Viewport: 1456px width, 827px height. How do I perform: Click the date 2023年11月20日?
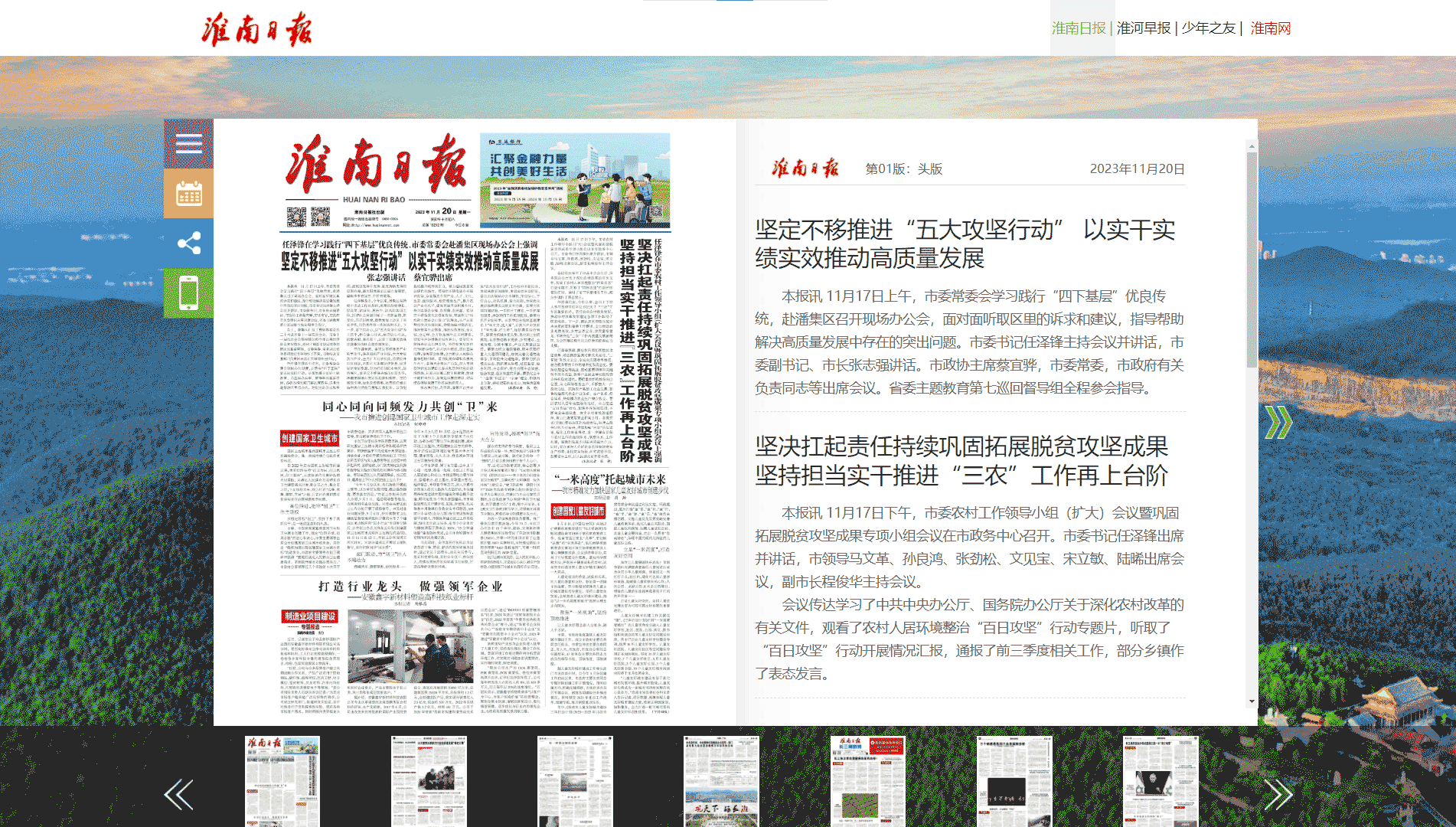point(1138,169)
